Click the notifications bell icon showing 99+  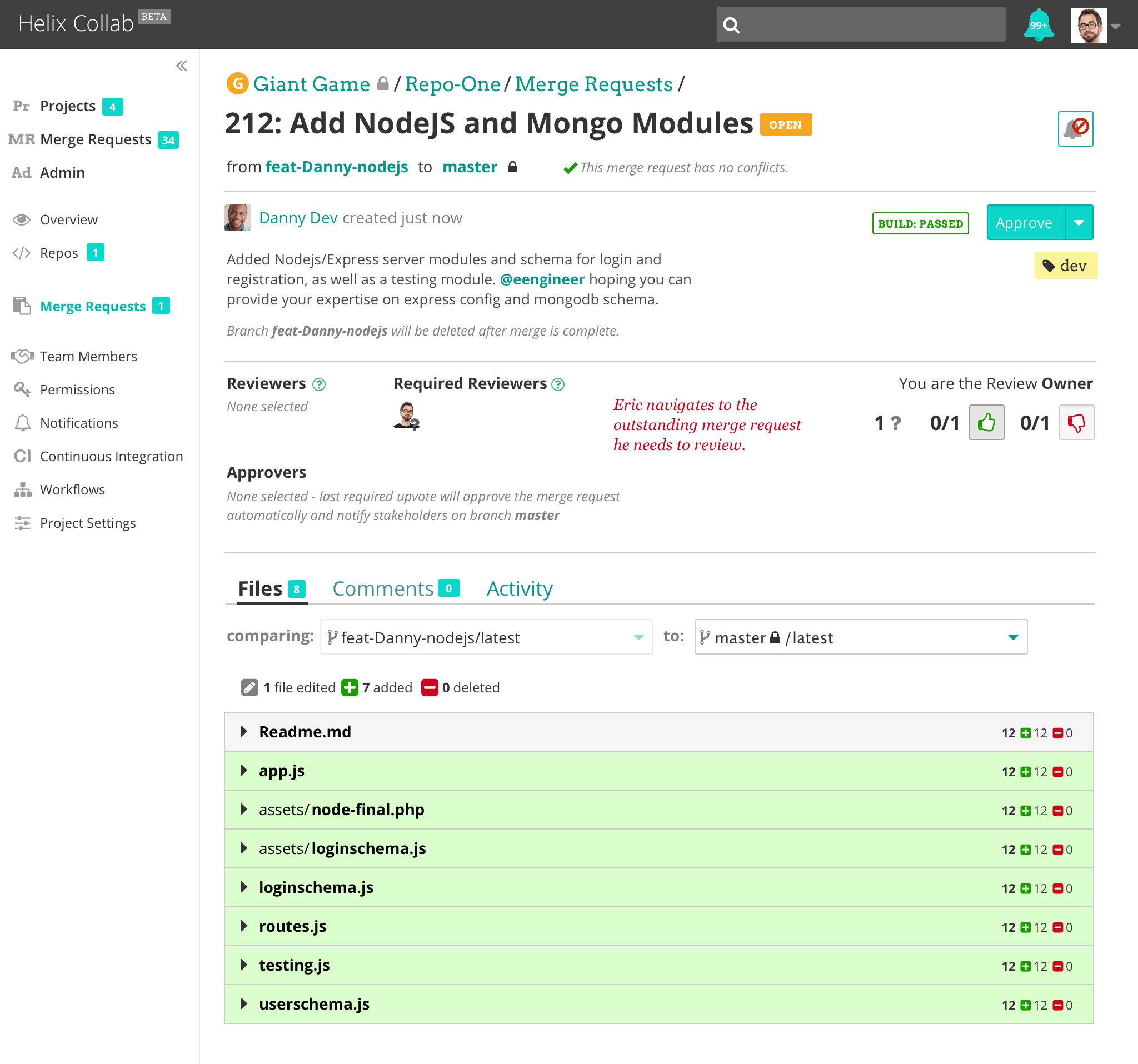coord(1038,24)
